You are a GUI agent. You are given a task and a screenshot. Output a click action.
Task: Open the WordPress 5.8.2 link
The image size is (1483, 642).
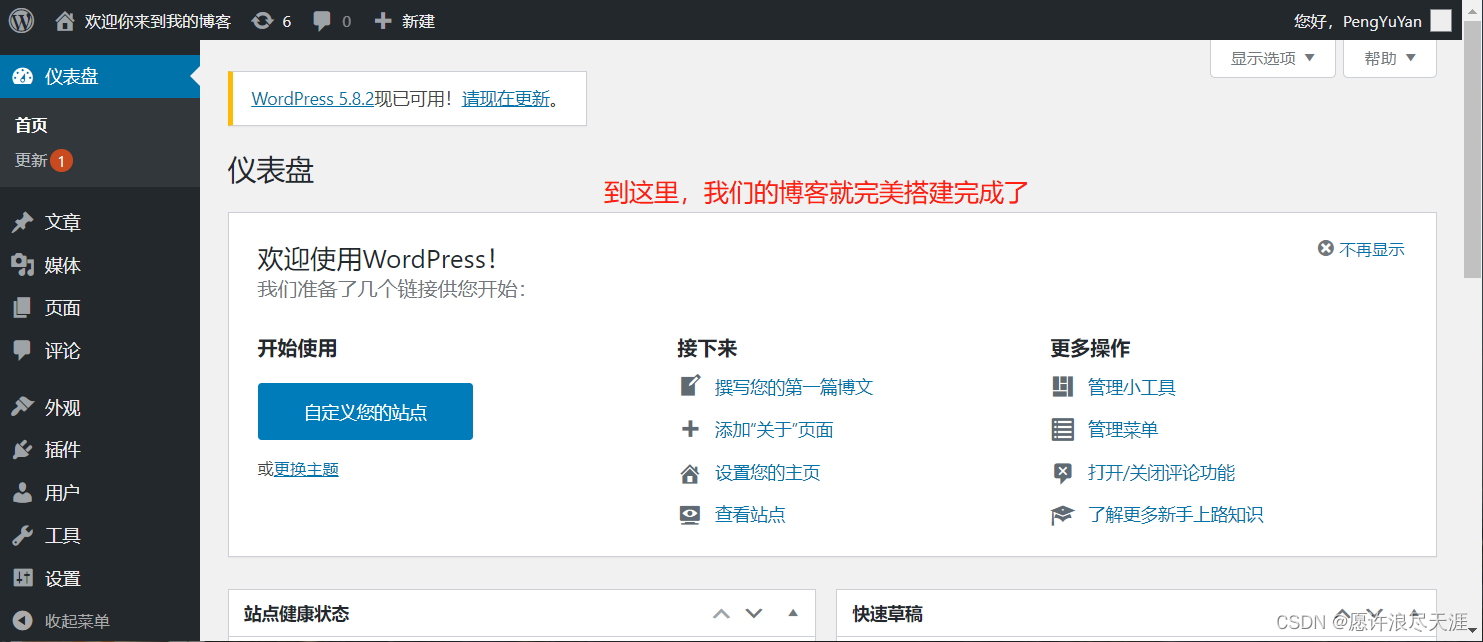[x=313, y=99]
